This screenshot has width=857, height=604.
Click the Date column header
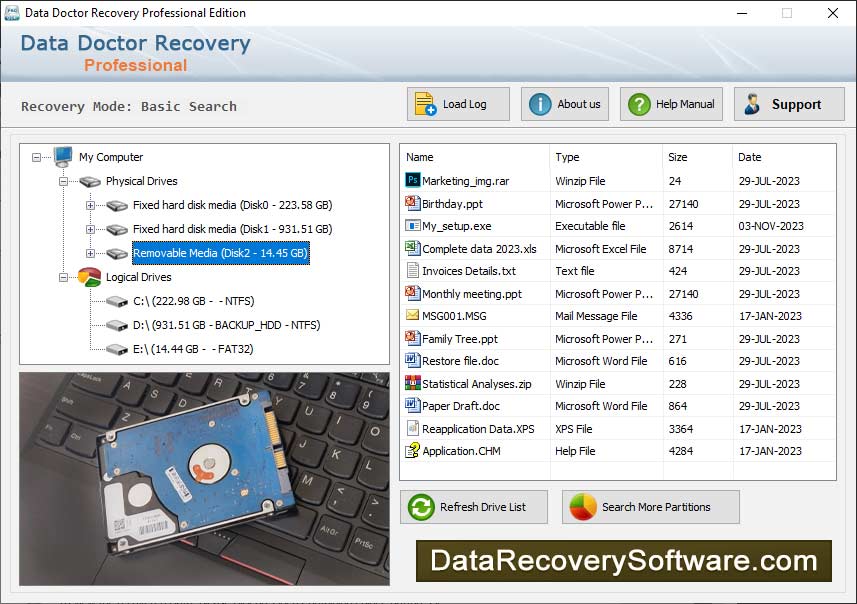(782, 157)
